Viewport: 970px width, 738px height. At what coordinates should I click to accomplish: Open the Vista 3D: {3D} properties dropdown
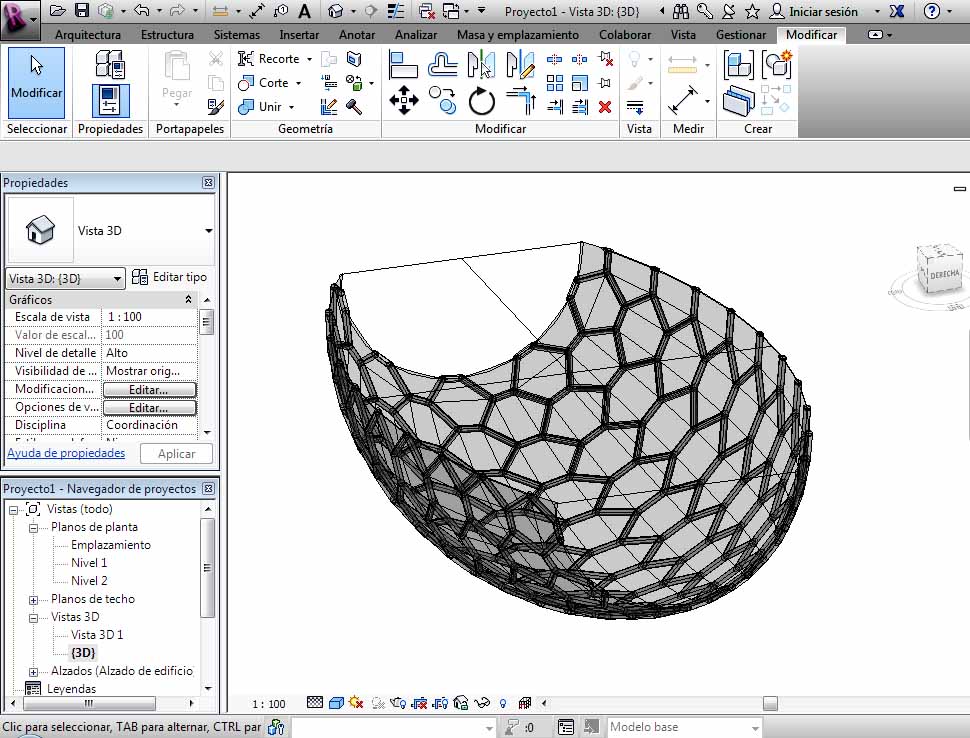pos(65,278)
